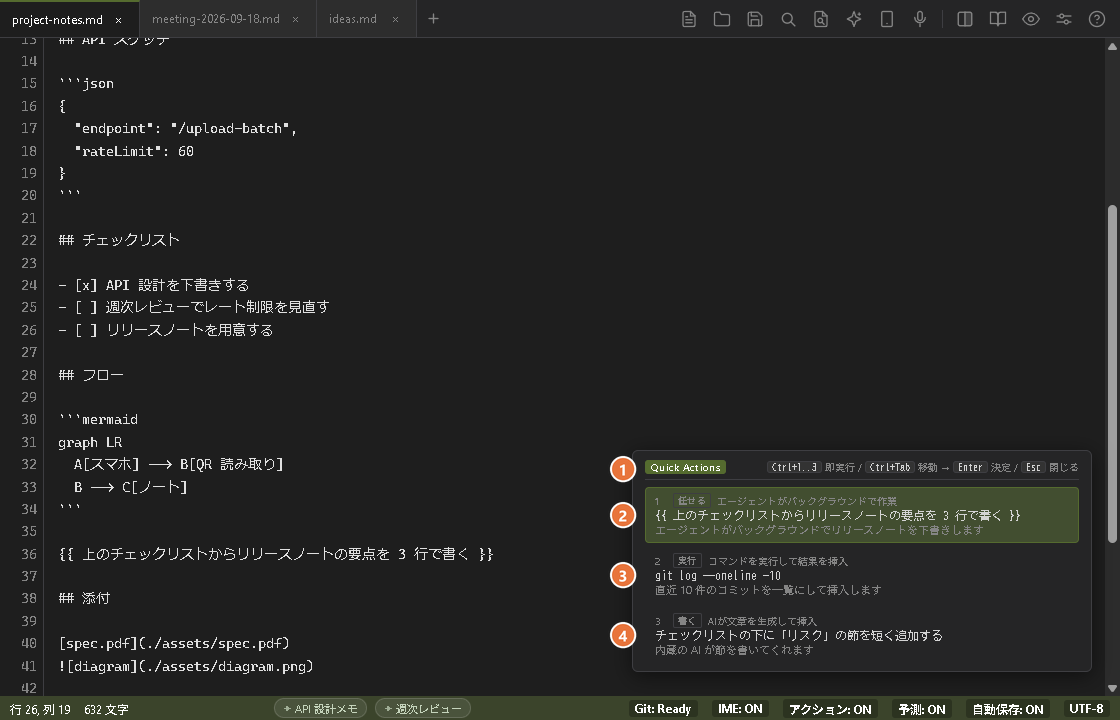
Task: Click the 632 文字 character count
Action: pyautogui.click(x=106, y=709)
